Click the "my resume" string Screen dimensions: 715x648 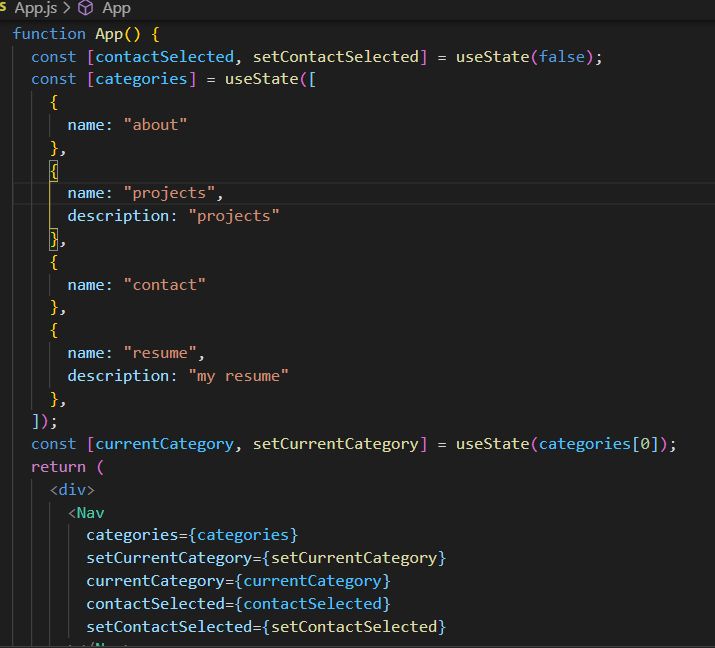pyautogui.click(x=238, y=376)
